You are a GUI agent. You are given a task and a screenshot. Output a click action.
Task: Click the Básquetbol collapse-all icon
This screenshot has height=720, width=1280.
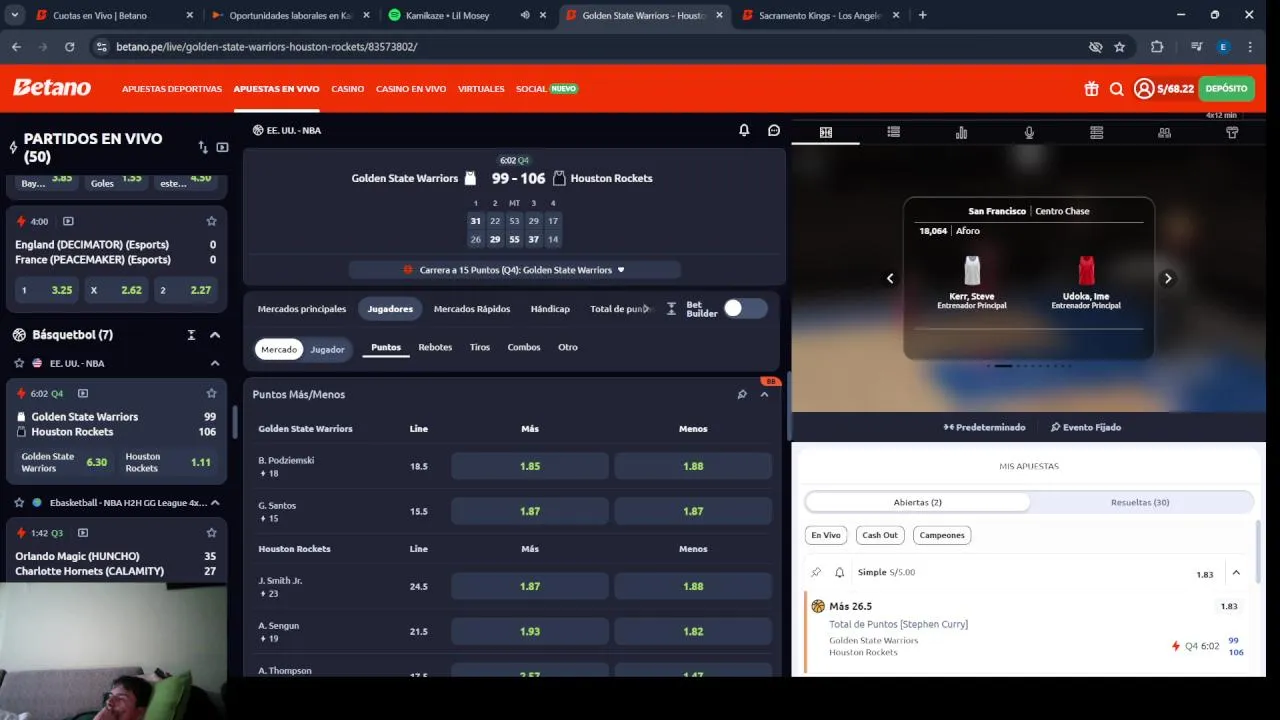point(191,335)
